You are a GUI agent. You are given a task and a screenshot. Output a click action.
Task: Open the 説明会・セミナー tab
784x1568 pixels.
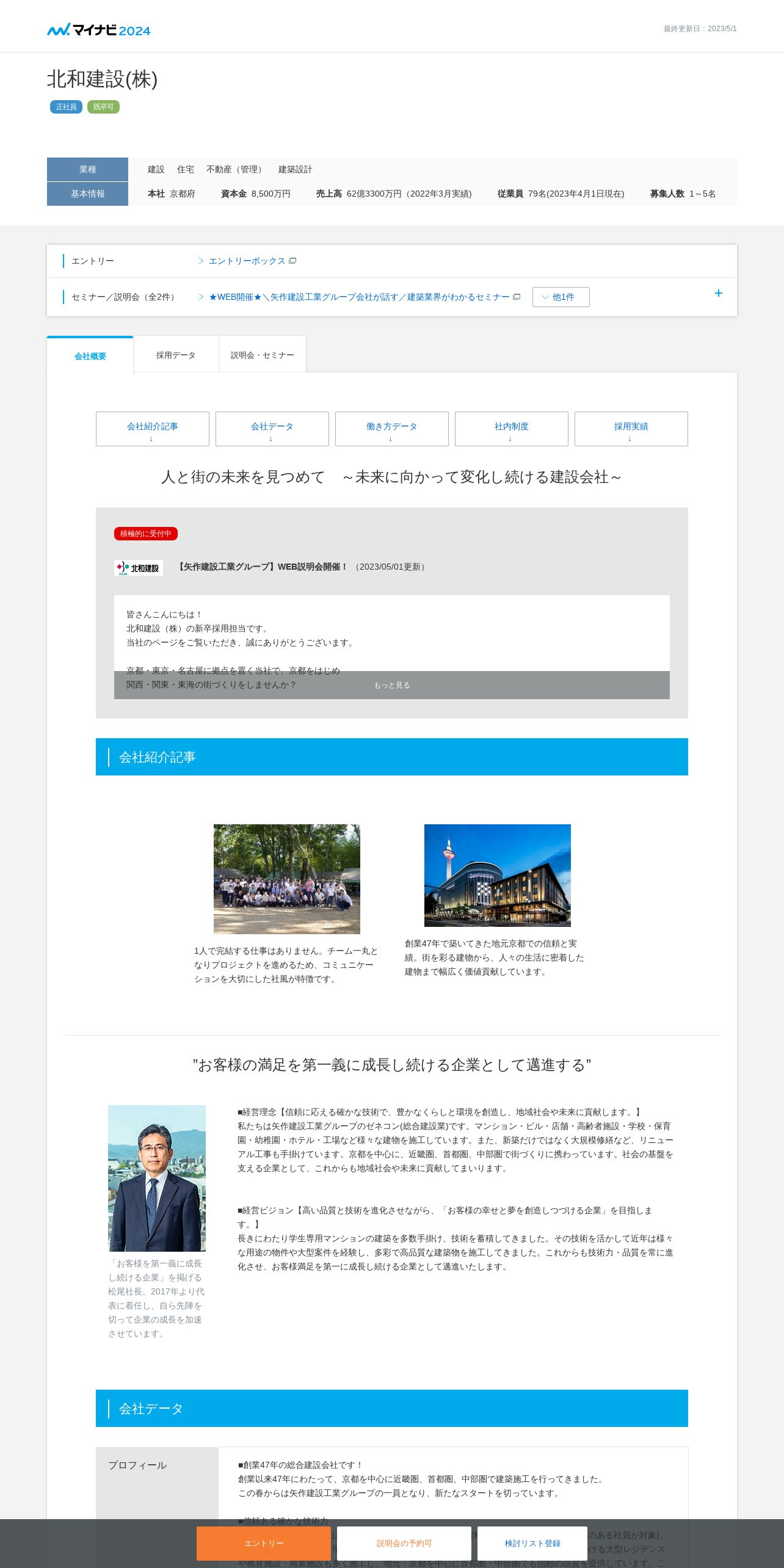[263, 355]
